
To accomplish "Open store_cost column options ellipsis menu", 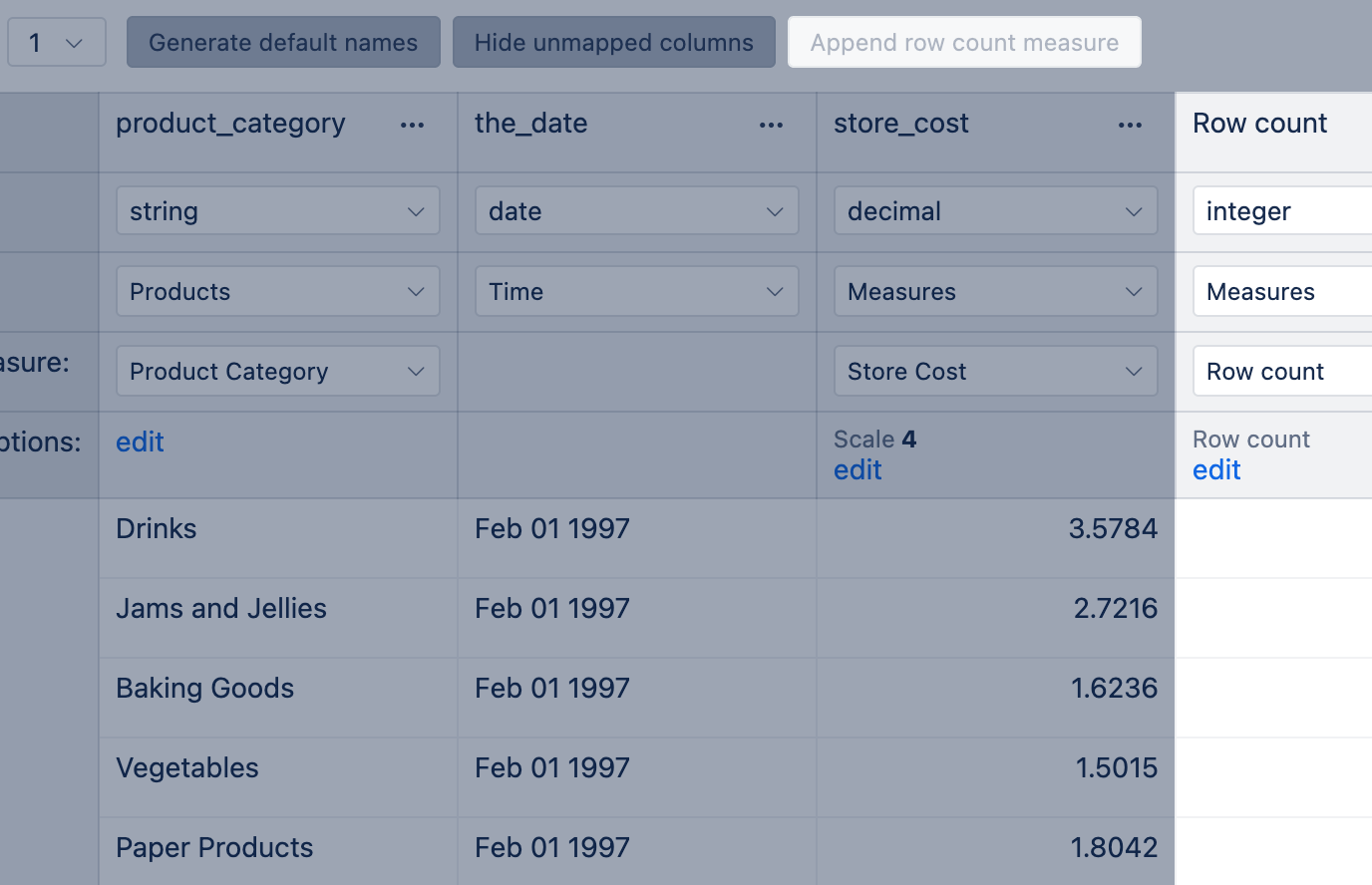I will pyautogui.click(x=1130, y=126).
